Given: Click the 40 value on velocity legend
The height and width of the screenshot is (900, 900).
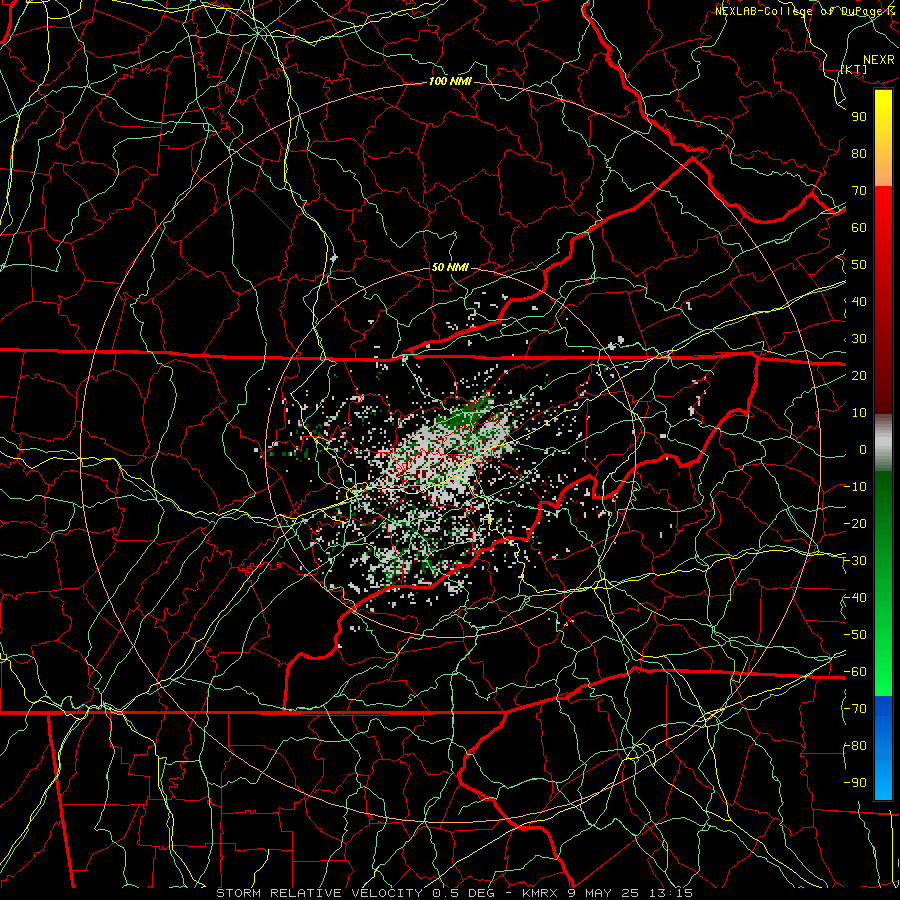Looking at the screenshot, I should (x=859, y=302).
